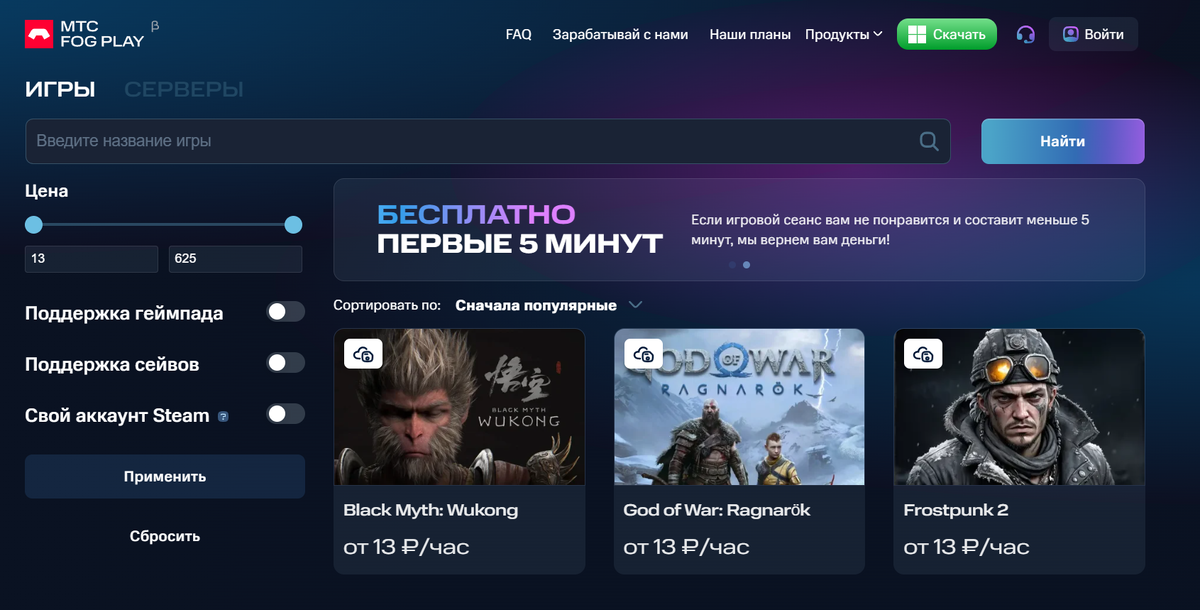Screen dimensions: 1200x610
Task: Click the beta symbol next to the logo
Action: coord(154,24)
